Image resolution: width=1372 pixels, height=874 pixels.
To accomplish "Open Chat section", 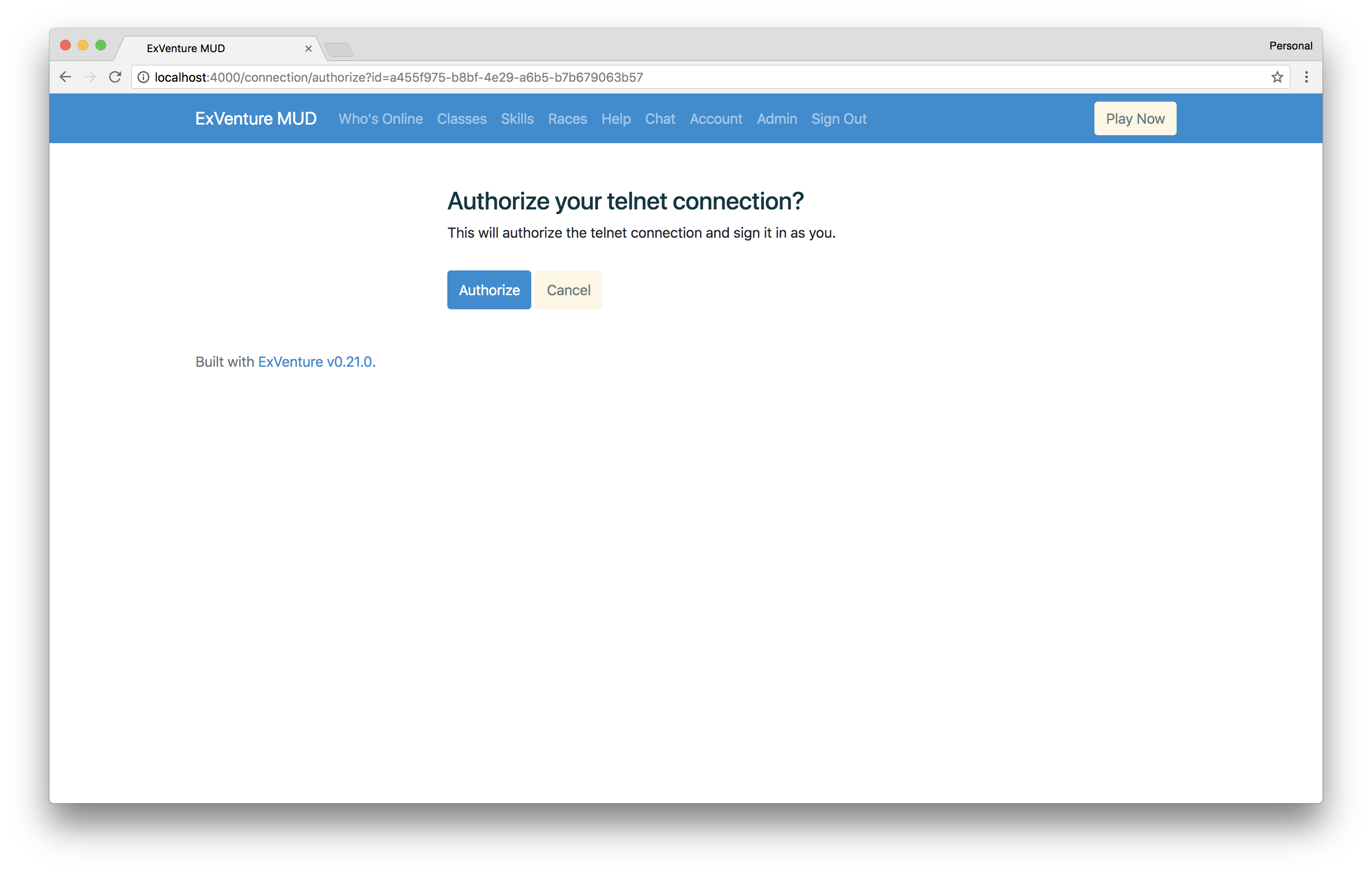I will 660,119.
